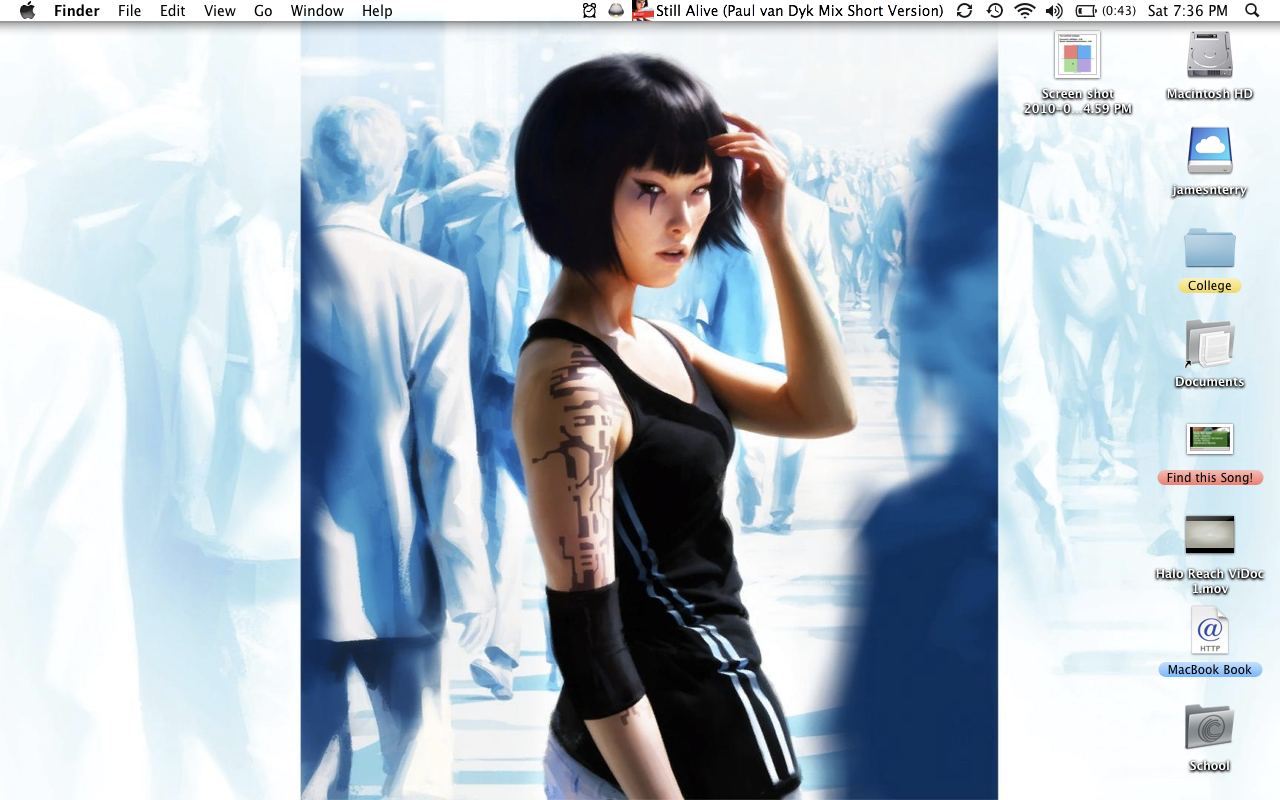Show battery status menu
Viewport: 1280px width, 800px height.
[1105, 11]
